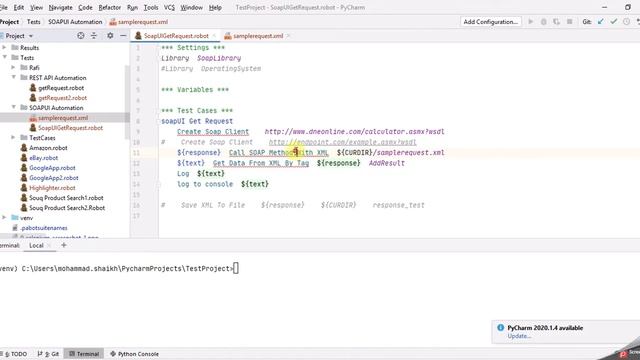Select Souq Product Search2.Robot file
Viewport: 640px width, 360px height.
pyautogui.click(x=67, y=208)
